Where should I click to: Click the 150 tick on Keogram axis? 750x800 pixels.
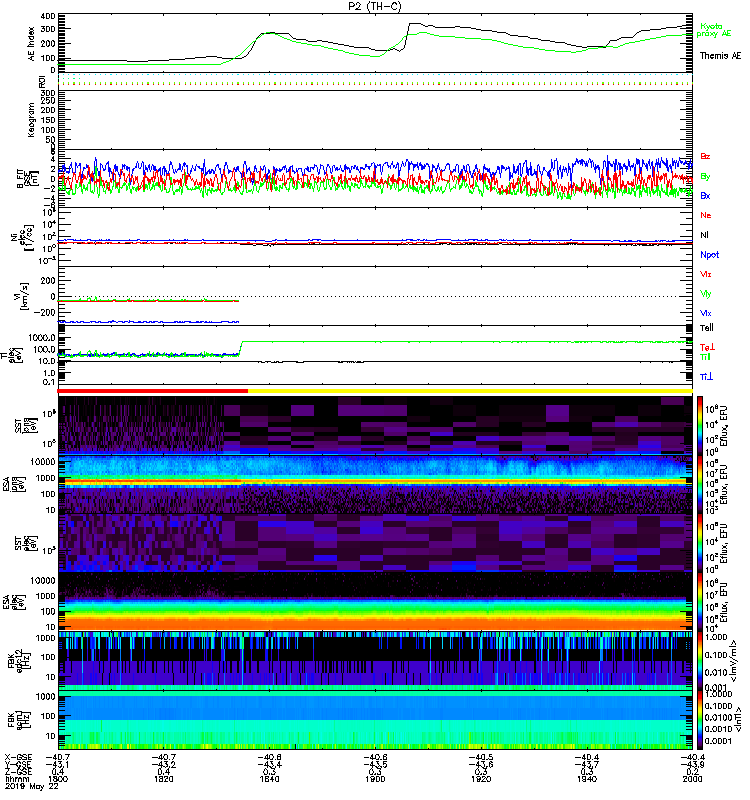pyautogui.click(x=48, y=120)
